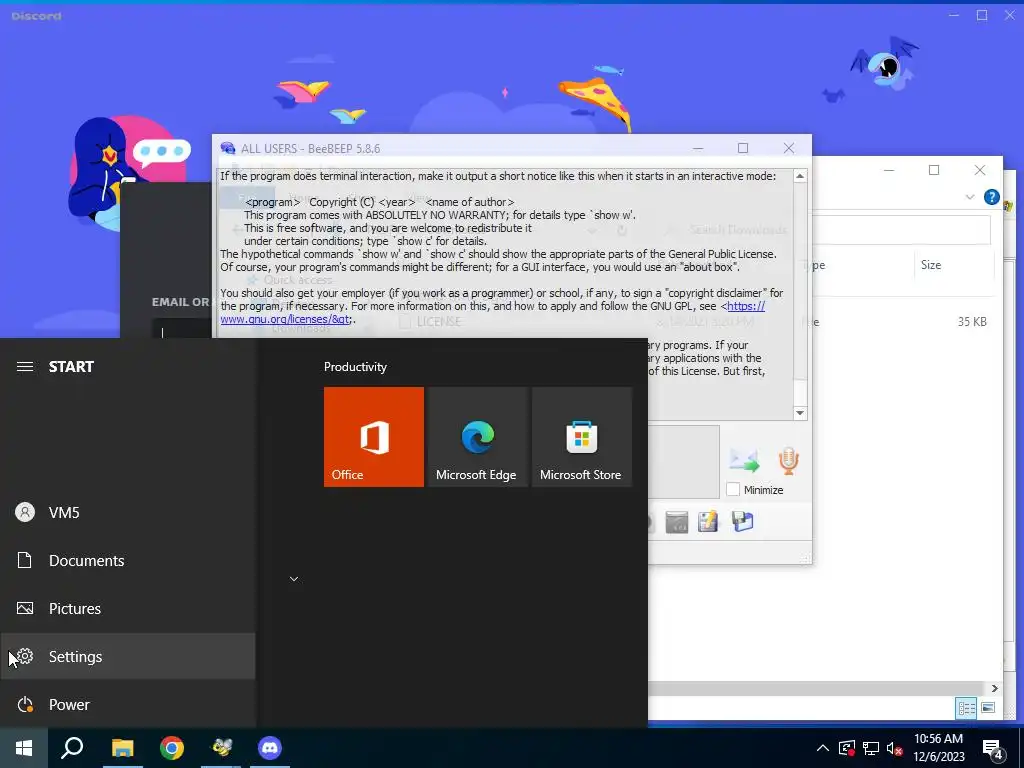The image size is (1024, 768).
Task: Show hidden system tray icons
Action: pyautogui.click(x=823, y=748)
